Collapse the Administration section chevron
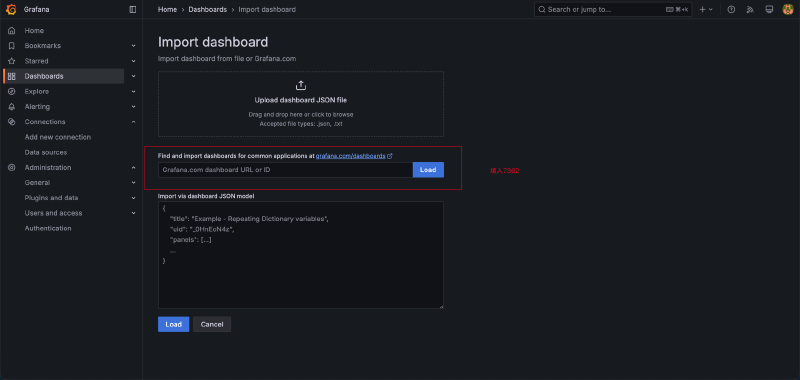 coord(133,168)
